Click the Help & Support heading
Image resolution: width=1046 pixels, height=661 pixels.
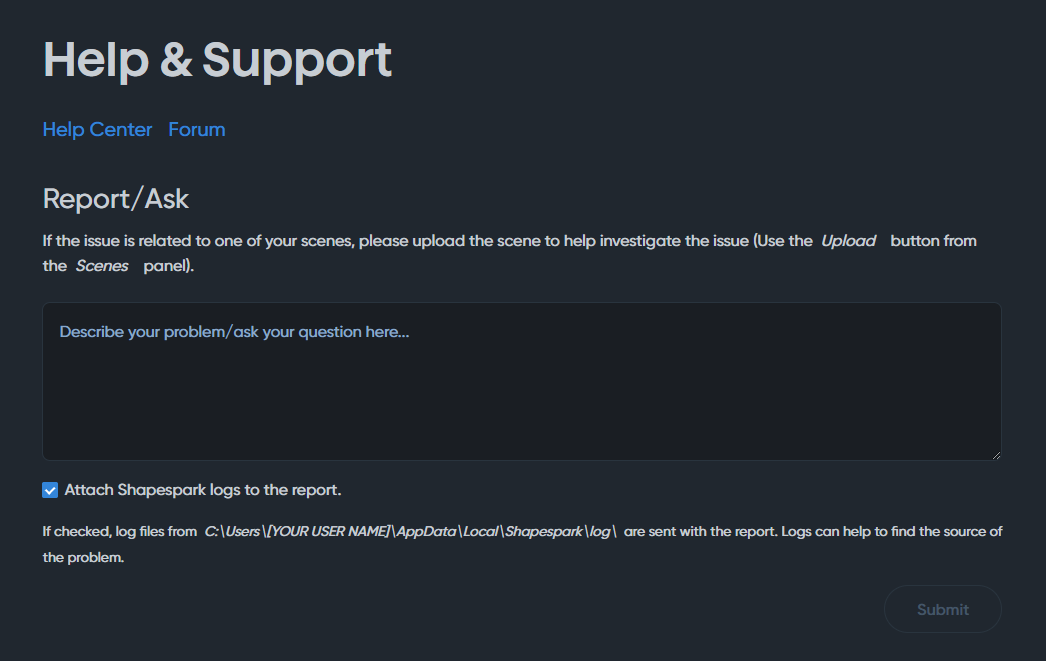click(x=217, y=60)
